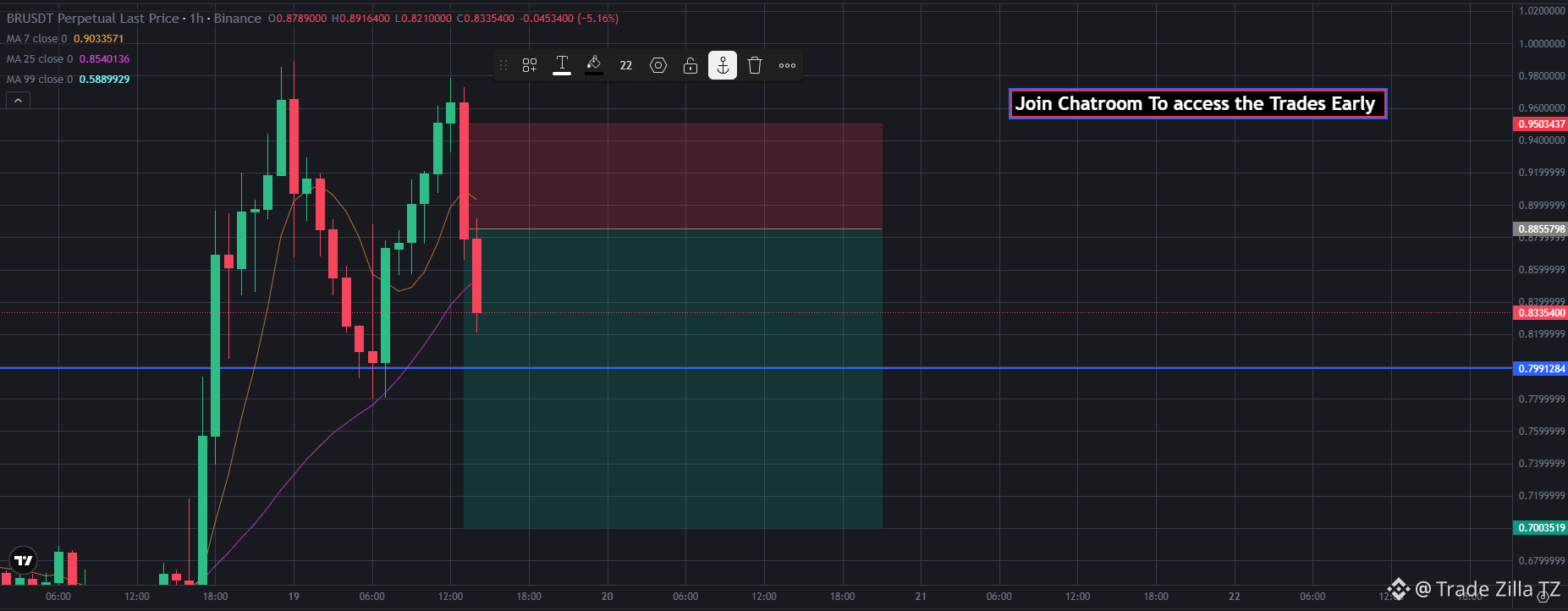This screenshot has height=611, width=1568.
Task: Click the BRUSDT Perpetual symbol title
Action: (92, 19)
